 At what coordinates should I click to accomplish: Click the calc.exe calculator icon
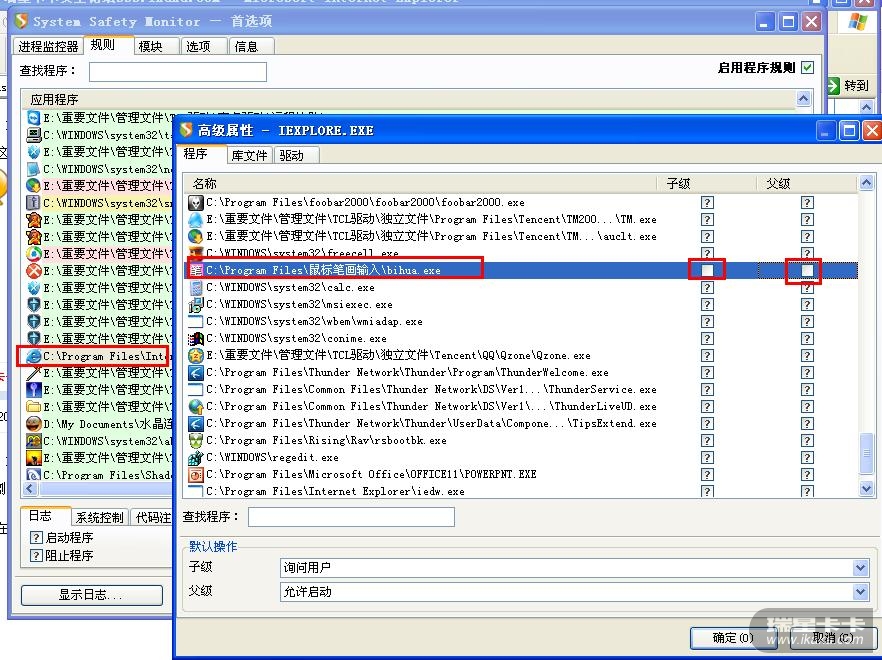196,288
